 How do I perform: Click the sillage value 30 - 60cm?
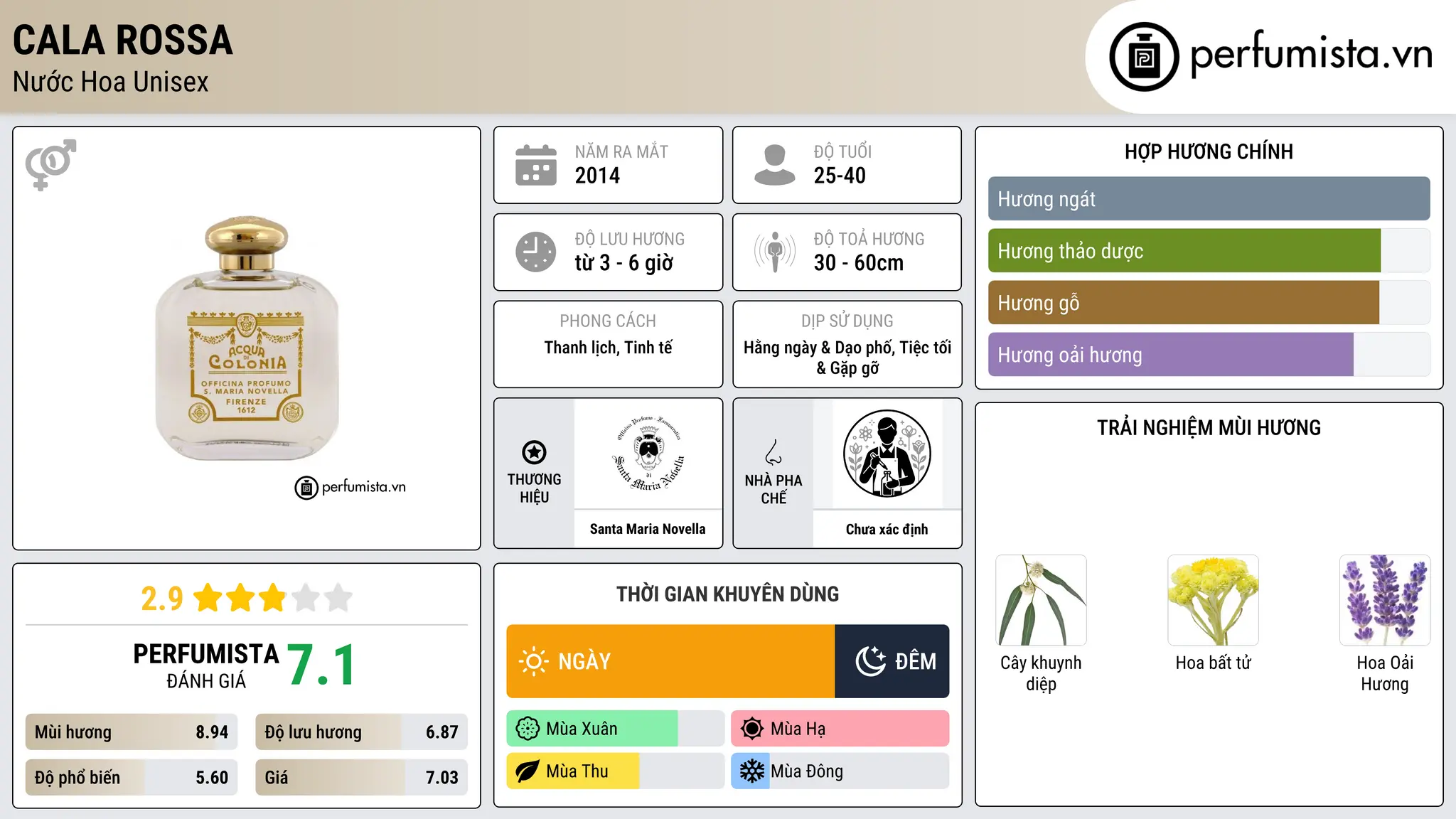click(859, 263)
